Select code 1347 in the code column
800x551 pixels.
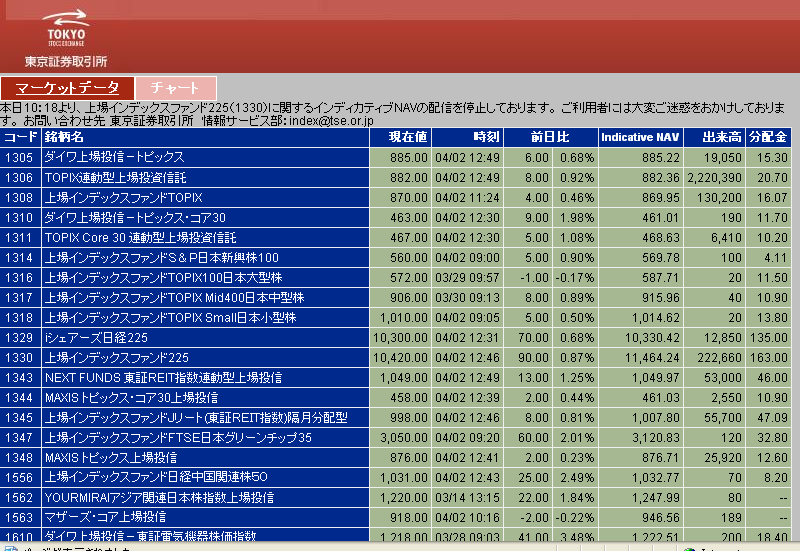click(19, 438)
